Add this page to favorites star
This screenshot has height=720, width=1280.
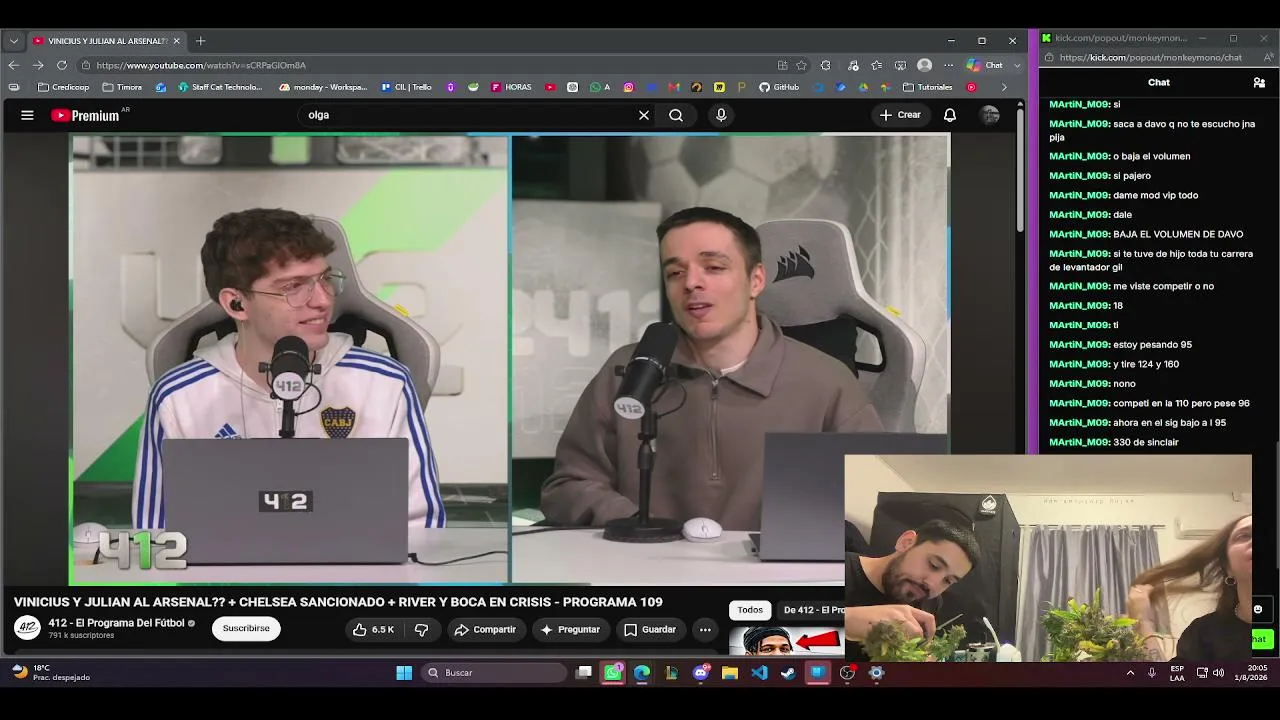click(801, 65)
